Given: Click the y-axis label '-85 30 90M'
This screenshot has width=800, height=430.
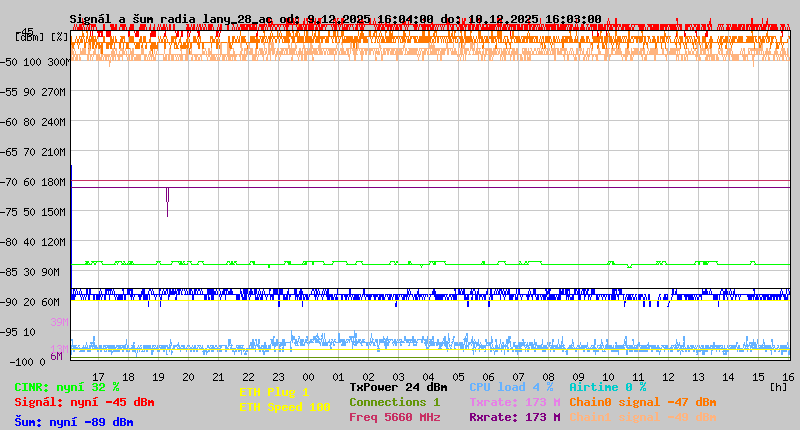Looking at the screenshot, I should (x=30, y=272).
